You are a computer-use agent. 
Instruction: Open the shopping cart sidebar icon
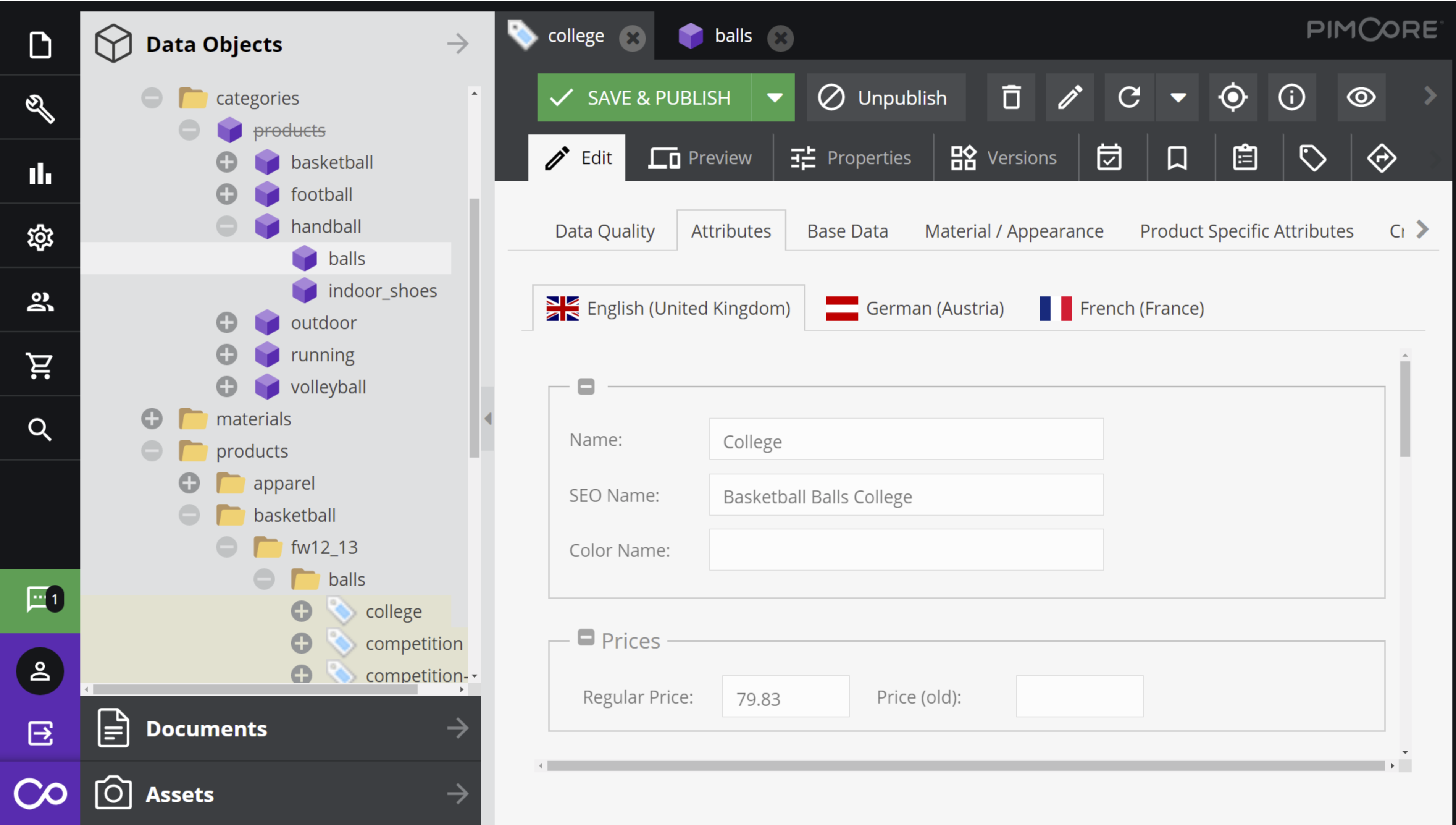(40, 366)
